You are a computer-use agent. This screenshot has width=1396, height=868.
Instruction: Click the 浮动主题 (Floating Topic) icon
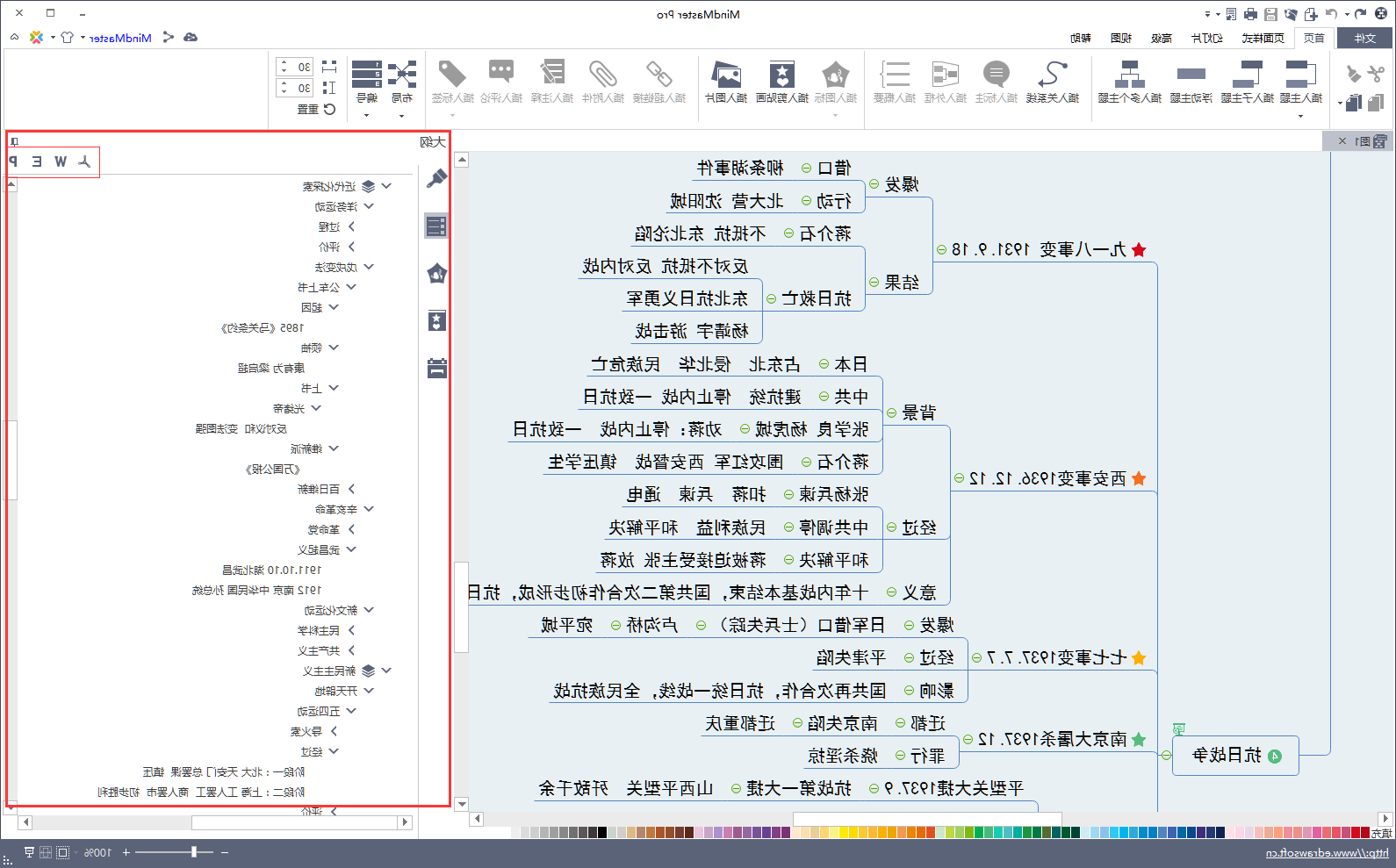1191,74
